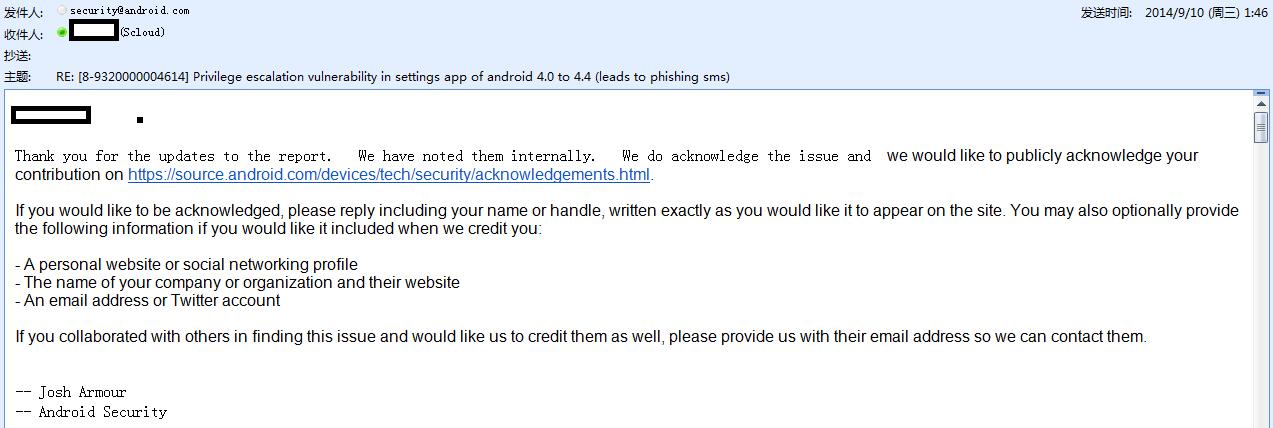Click the 'personal website or social networking profile' line

[186, 265]
